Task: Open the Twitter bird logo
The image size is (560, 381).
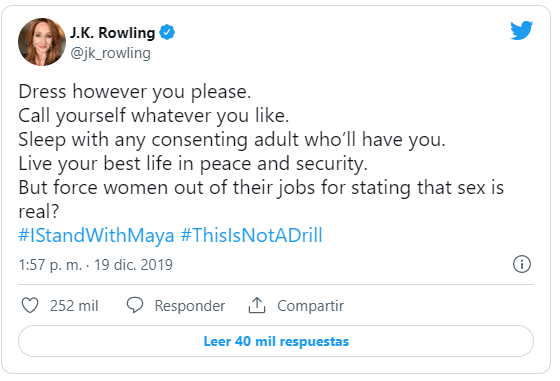Action: (521, 30)
